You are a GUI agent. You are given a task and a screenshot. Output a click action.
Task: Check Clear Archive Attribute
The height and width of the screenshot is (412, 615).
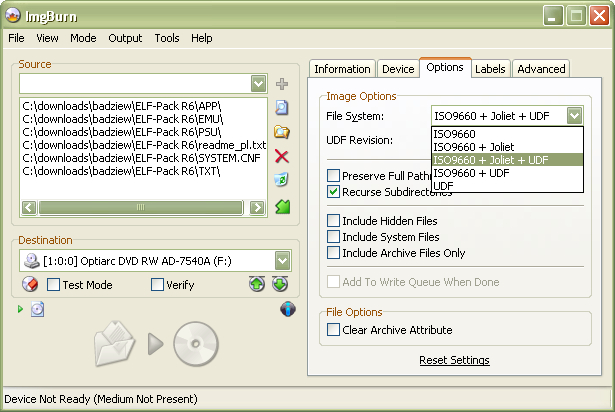point(333,330)
